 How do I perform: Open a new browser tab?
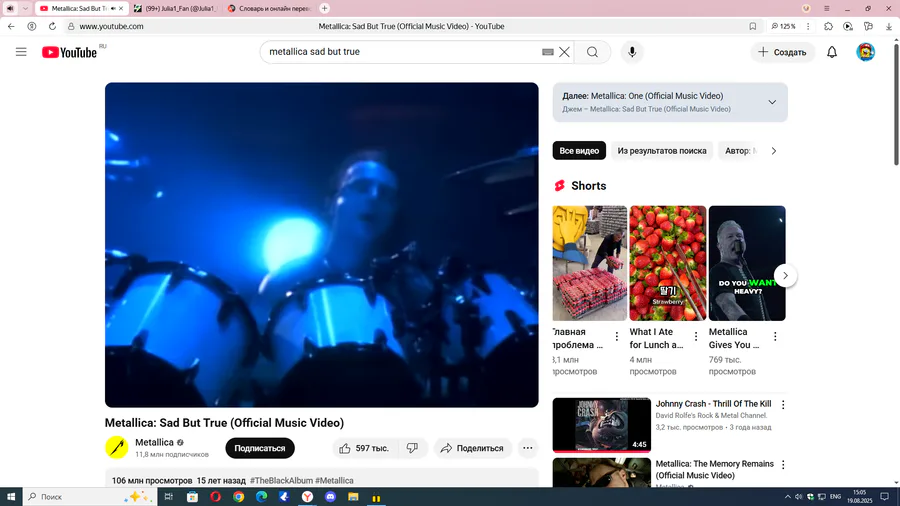(x=324, y=9)
